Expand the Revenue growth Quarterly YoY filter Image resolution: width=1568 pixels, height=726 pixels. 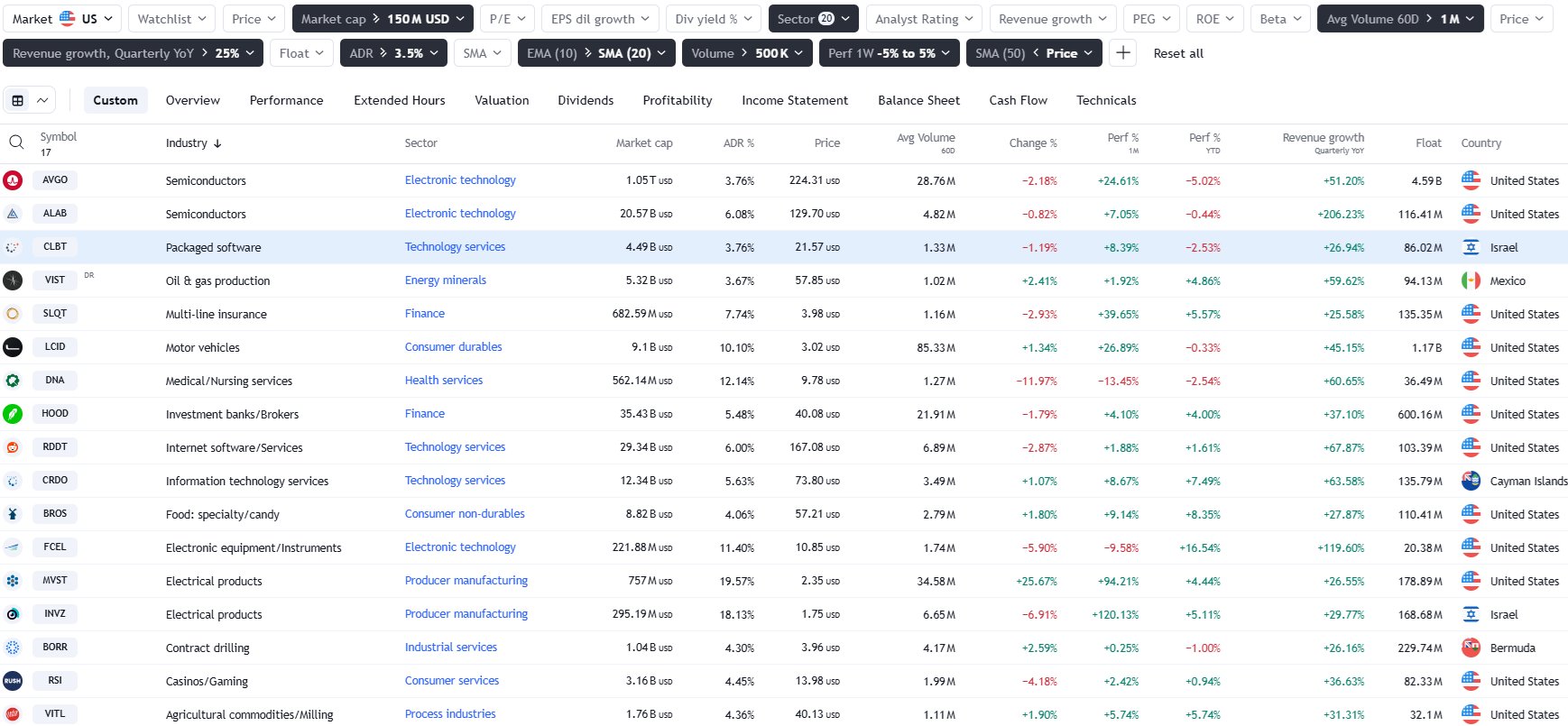tap(133, 53)
